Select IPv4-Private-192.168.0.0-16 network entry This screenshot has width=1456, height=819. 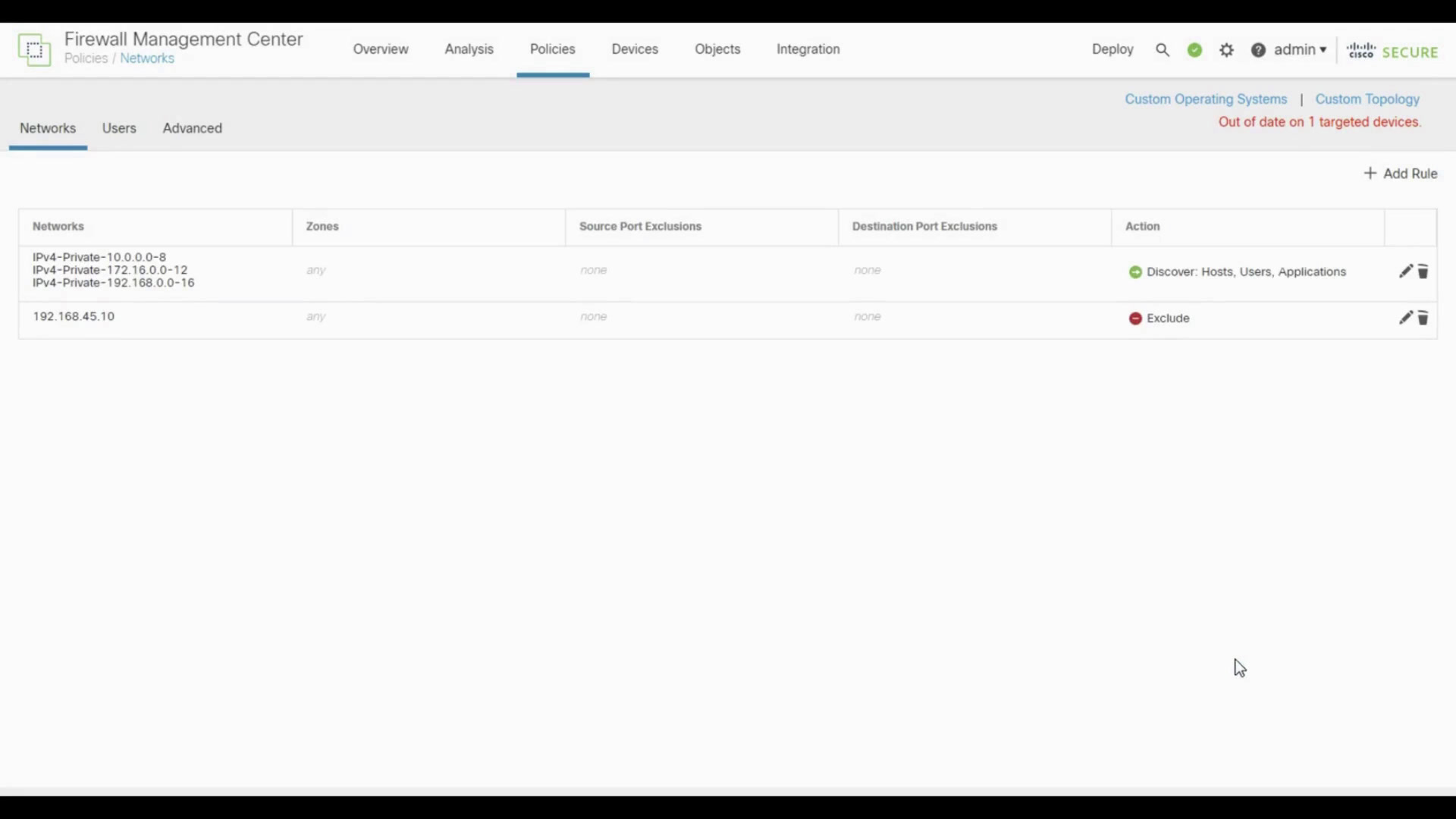[114, 283]
